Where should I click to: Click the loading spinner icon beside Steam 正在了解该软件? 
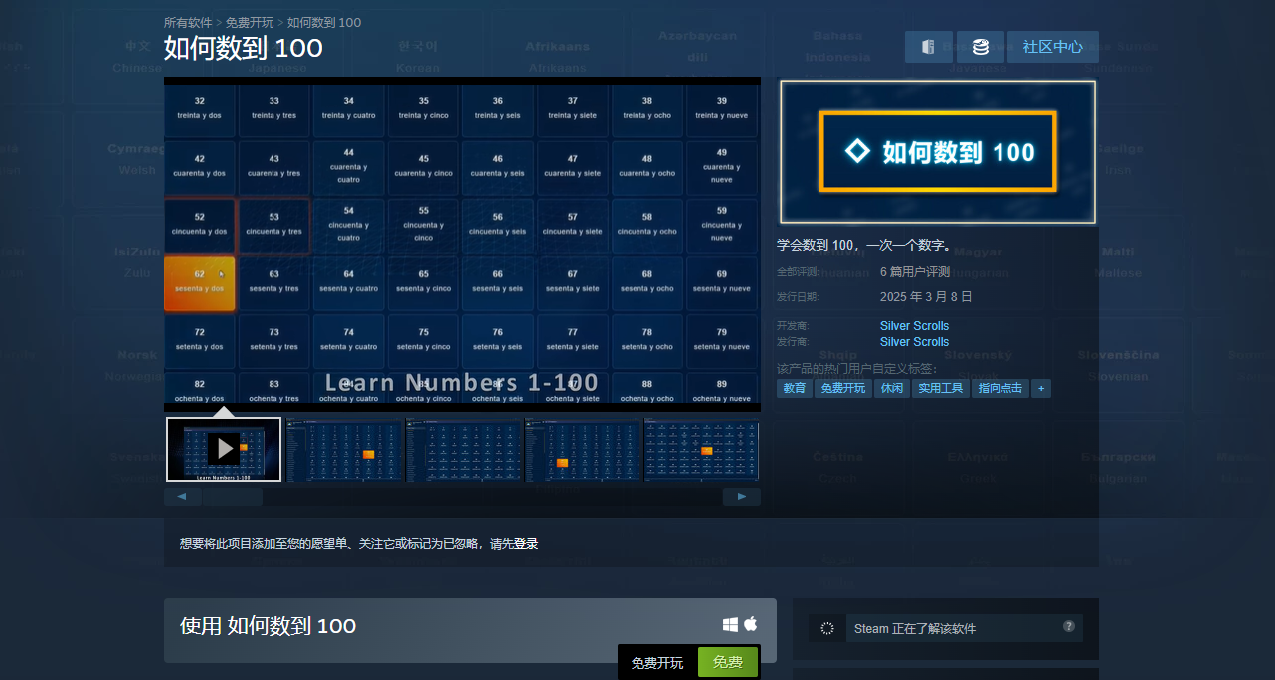click(826, 628)
